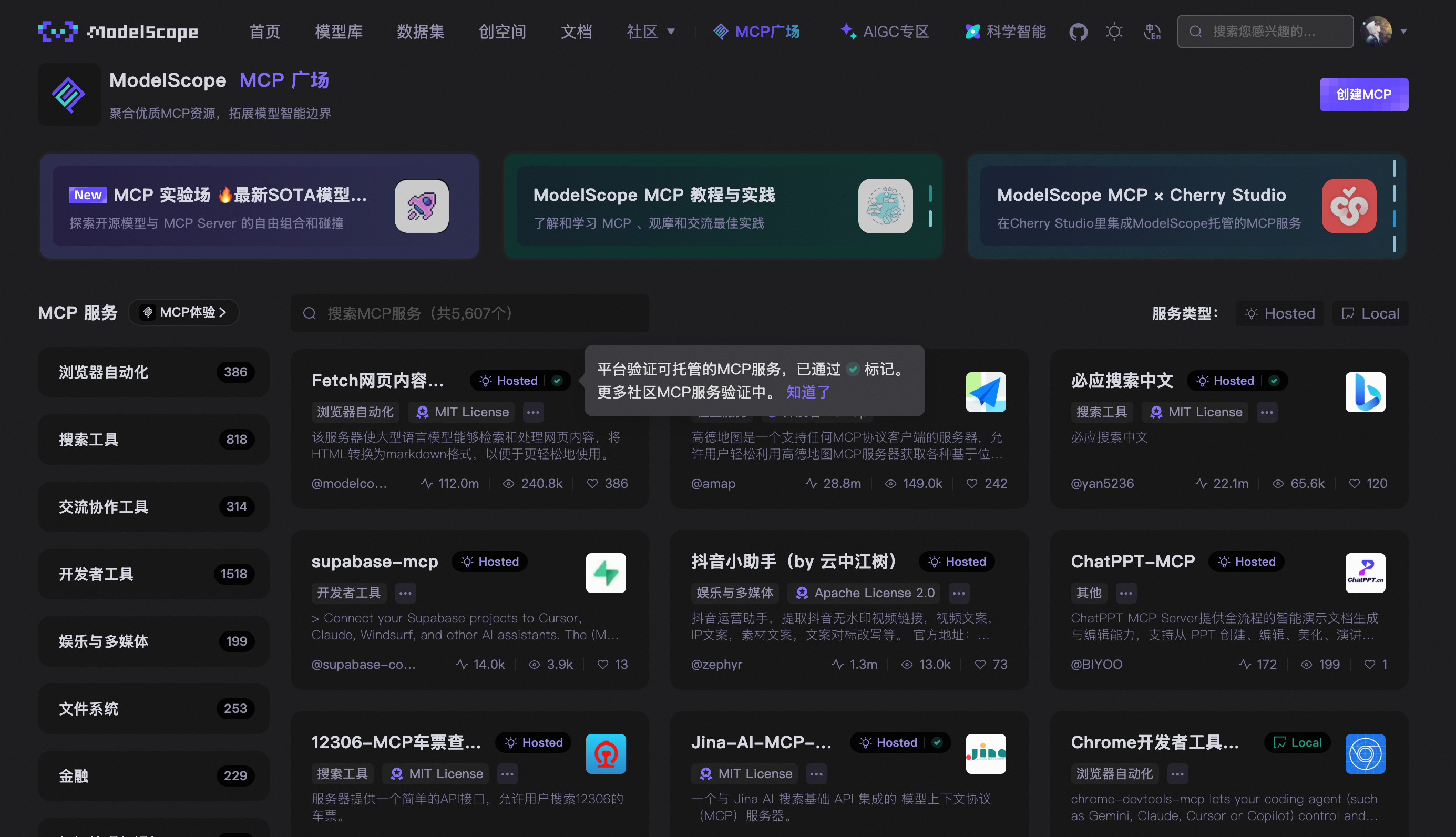Filter services by Local type
The height and width of the screenshot is (837, 1456).
(1370, 313)
